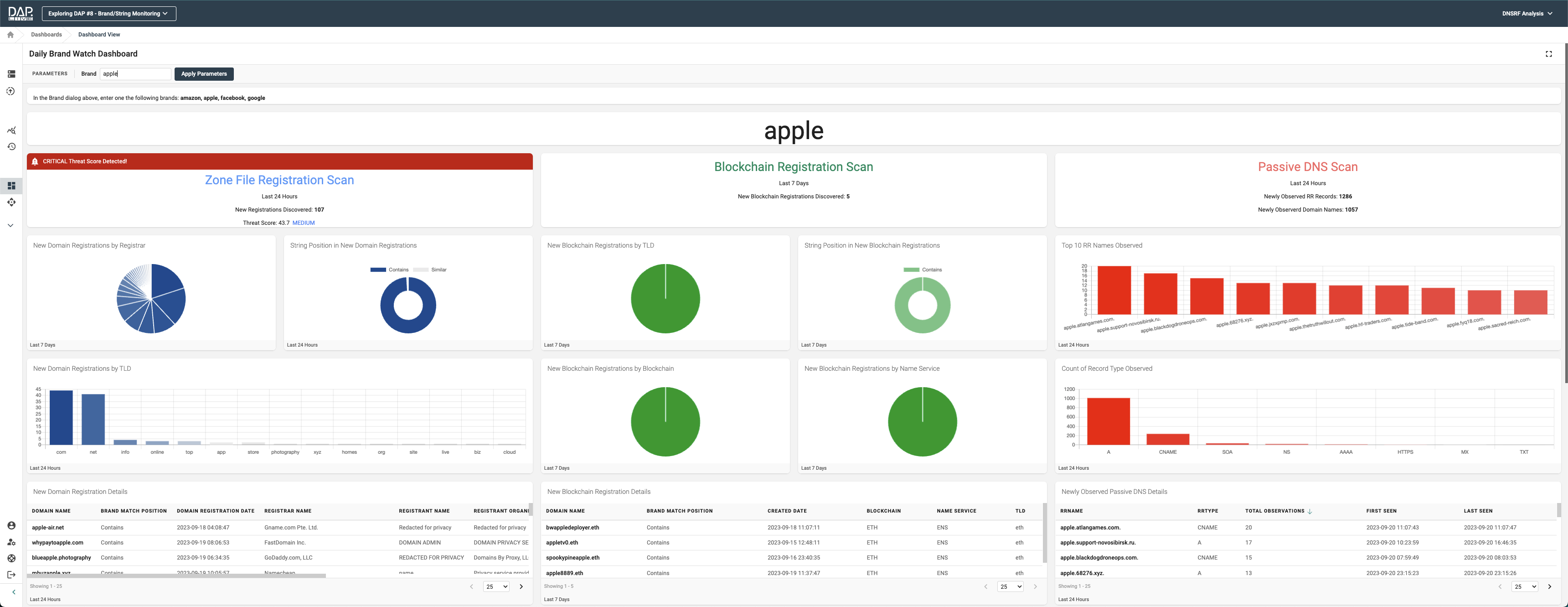Open page size dropdown in New Blockchain Registration Details
Image resolution: width=1568 pixels, height=607 pixels.
point(1011,587)
